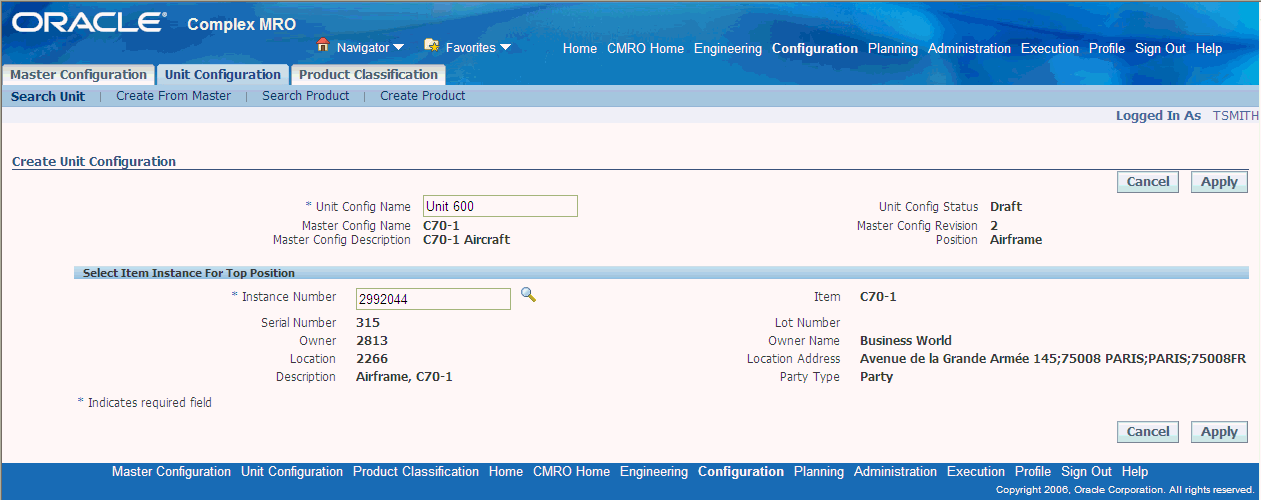Open Help in top navigation
1261x500 pixels.
point(1209,48)
